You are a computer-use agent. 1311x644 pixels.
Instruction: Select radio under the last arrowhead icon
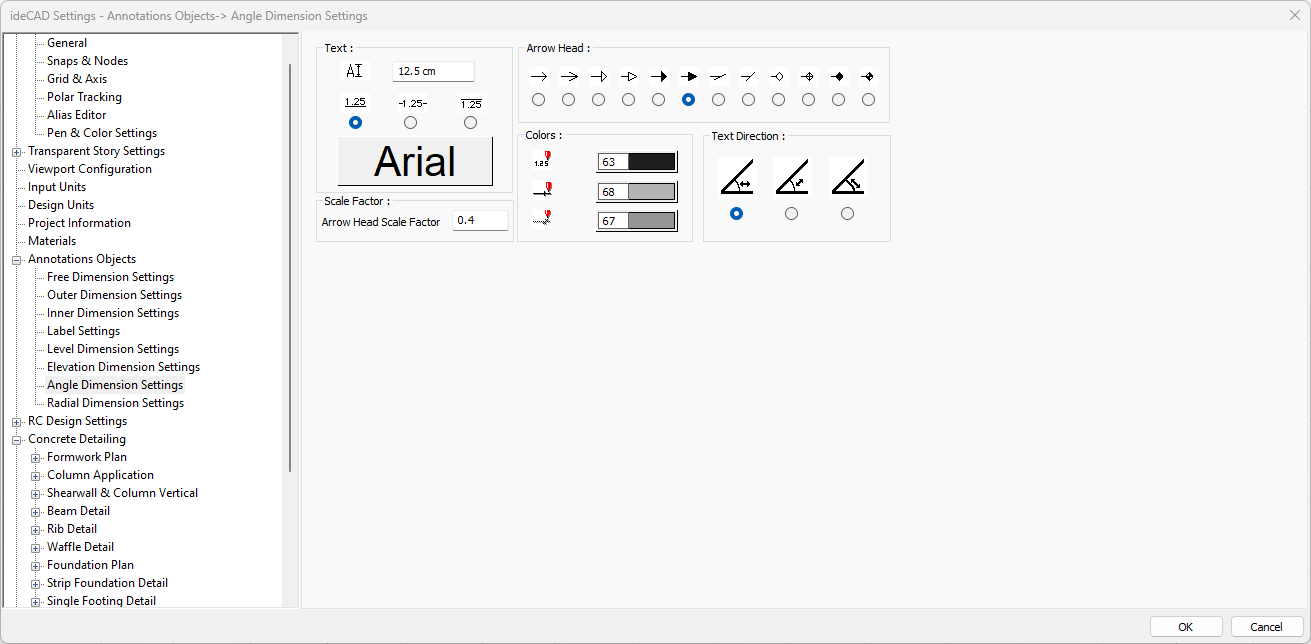tap(869, 99)
